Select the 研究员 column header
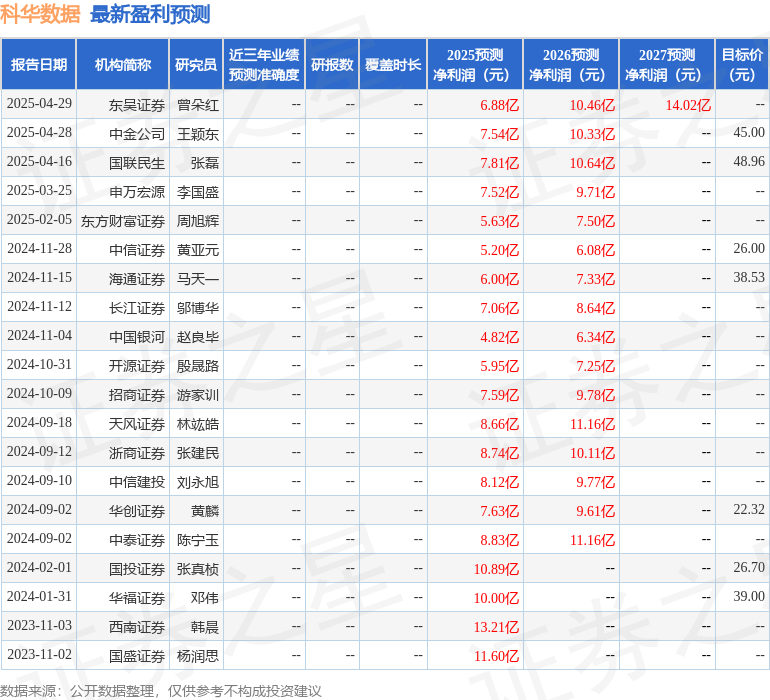Viewport: 770px width, 700px height. (x=195, y=65)
